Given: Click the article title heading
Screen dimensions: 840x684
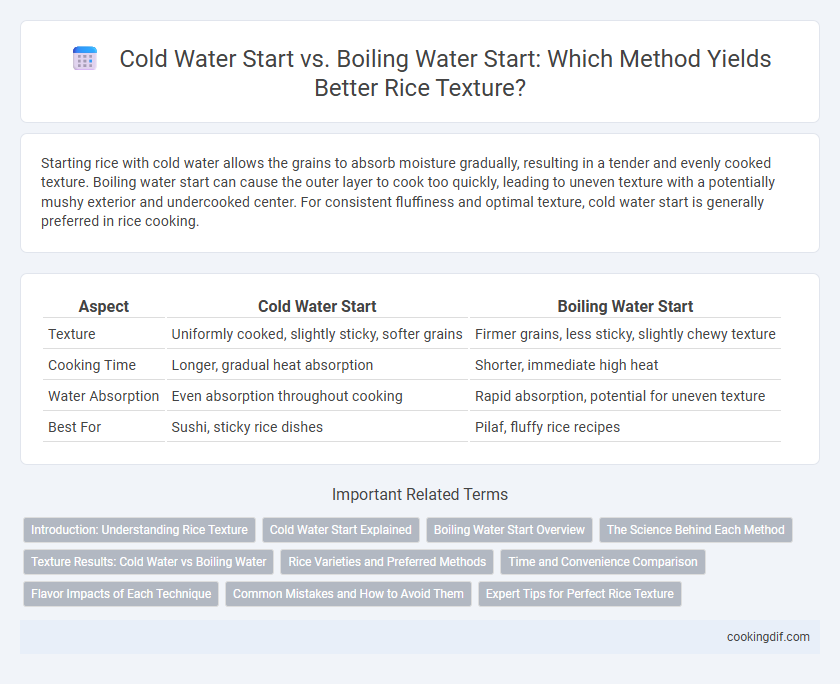Looking at the screenshot, I should click(445, 73).
